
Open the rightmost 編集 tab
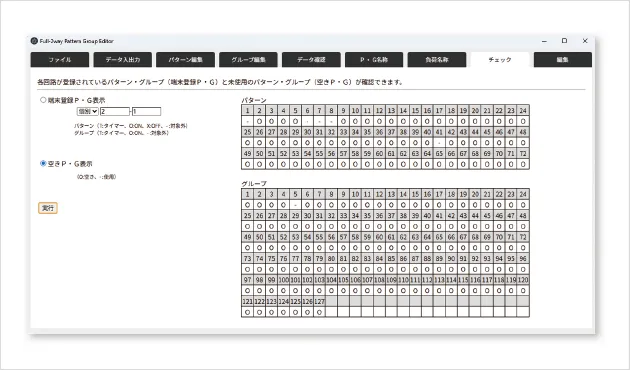click(x=562, y=59)
